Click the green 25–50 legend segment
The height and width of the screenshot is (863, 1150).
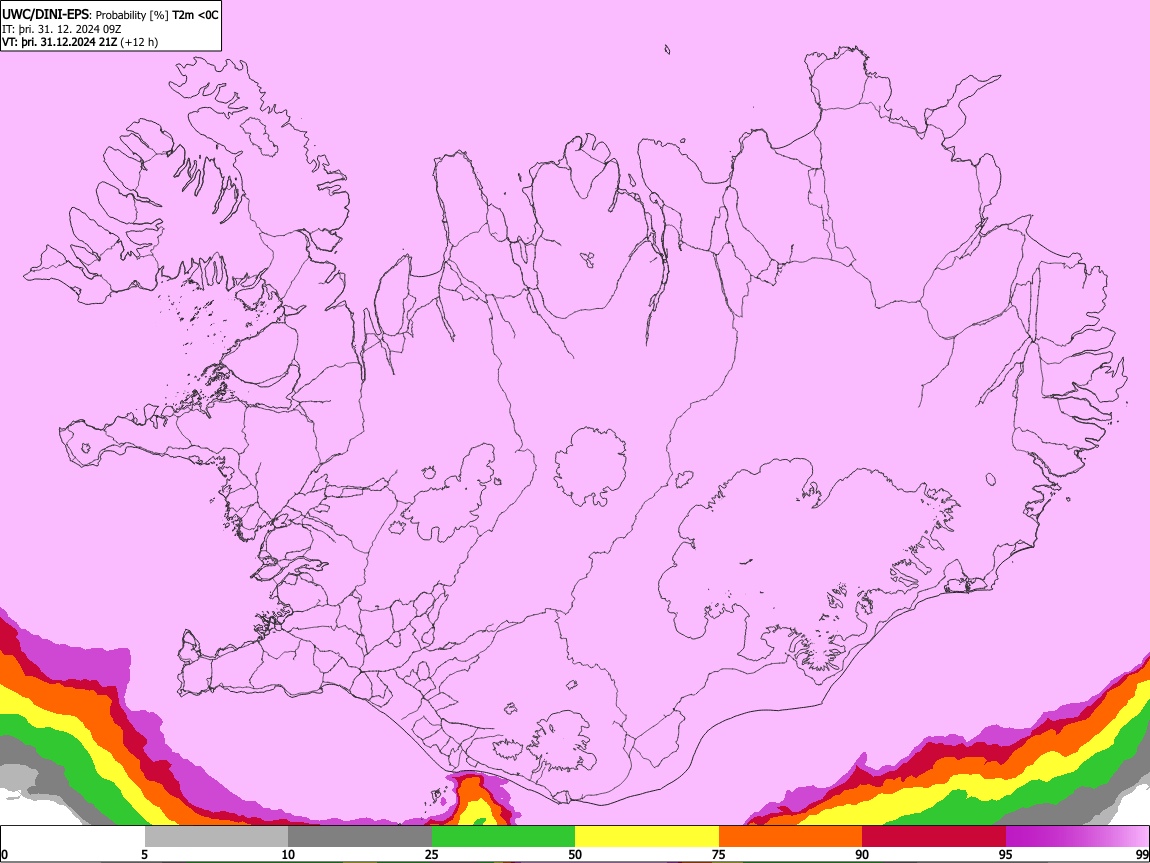503,837
